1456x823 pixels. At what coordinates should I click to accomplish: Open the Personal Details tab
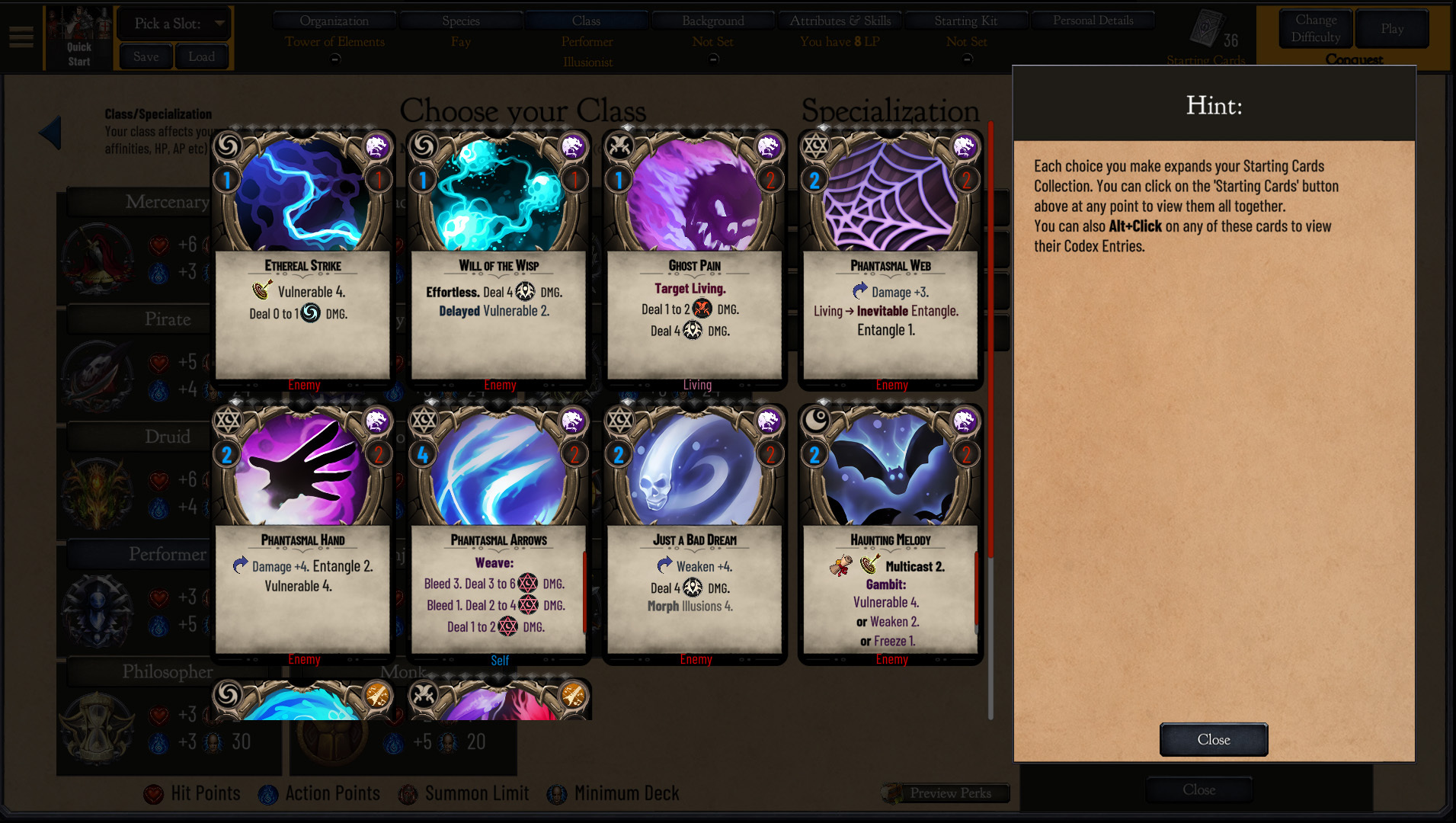1093,21
